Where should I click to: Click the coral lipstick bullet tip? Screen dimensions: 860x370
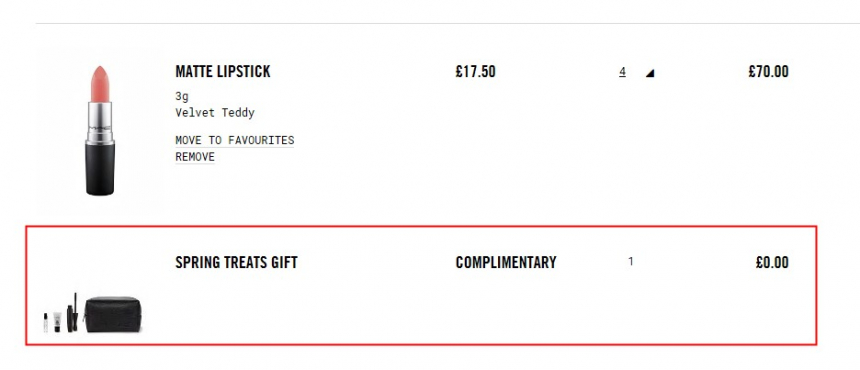pos(100,83)
